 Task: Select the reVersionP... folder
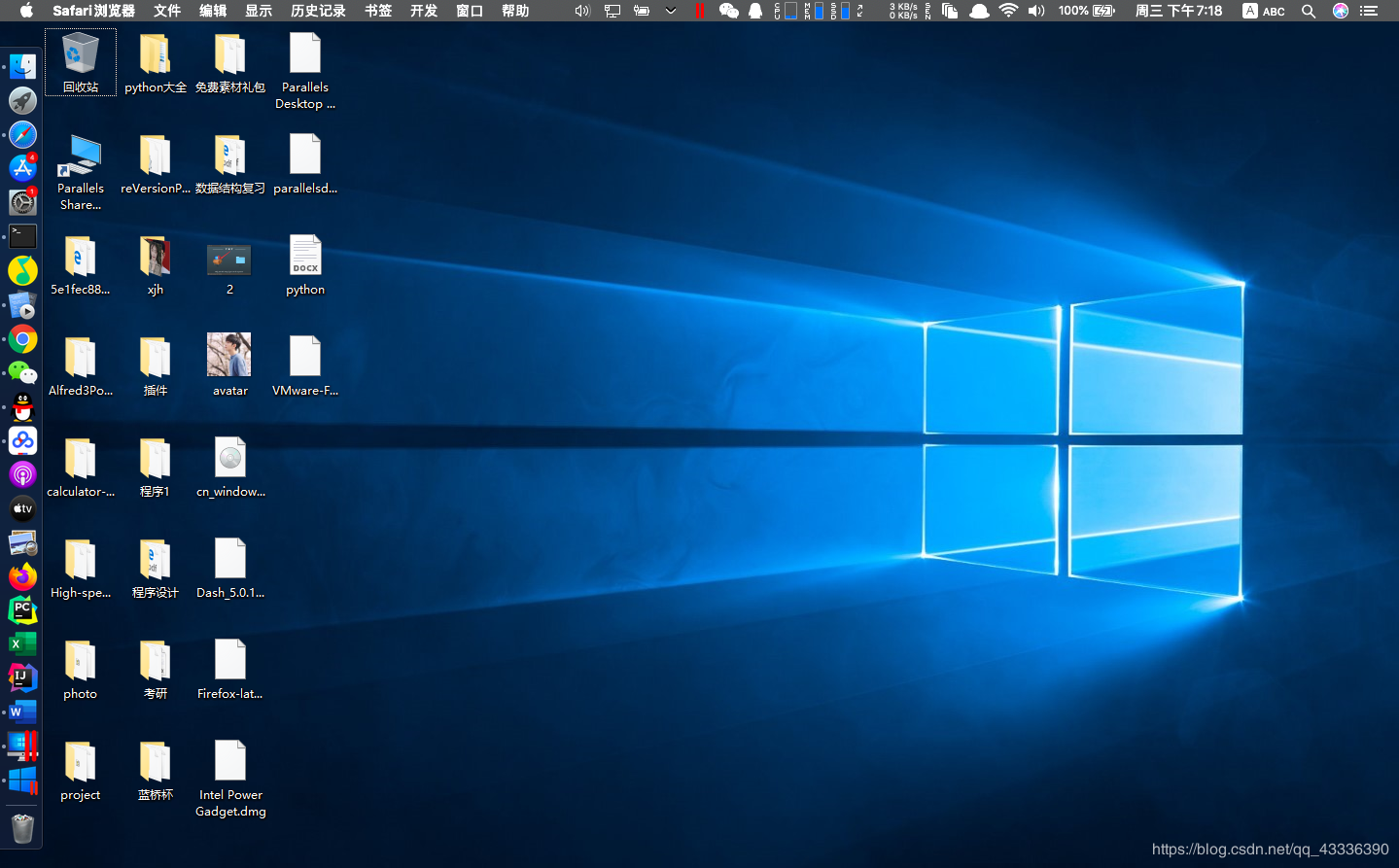click(156, 163)
